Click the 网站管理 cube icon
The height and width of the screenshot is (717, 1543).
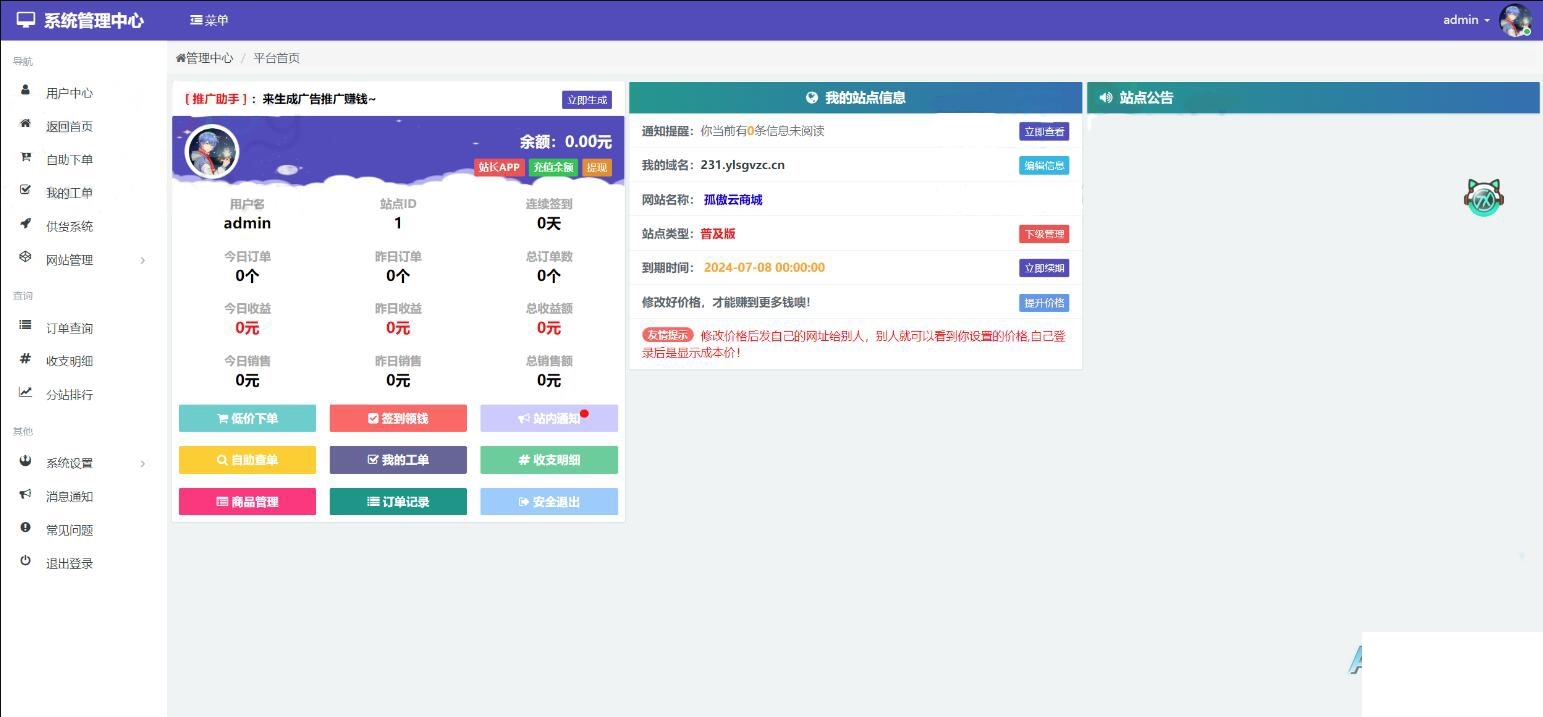pyautogui.click(x=25, y=257)
